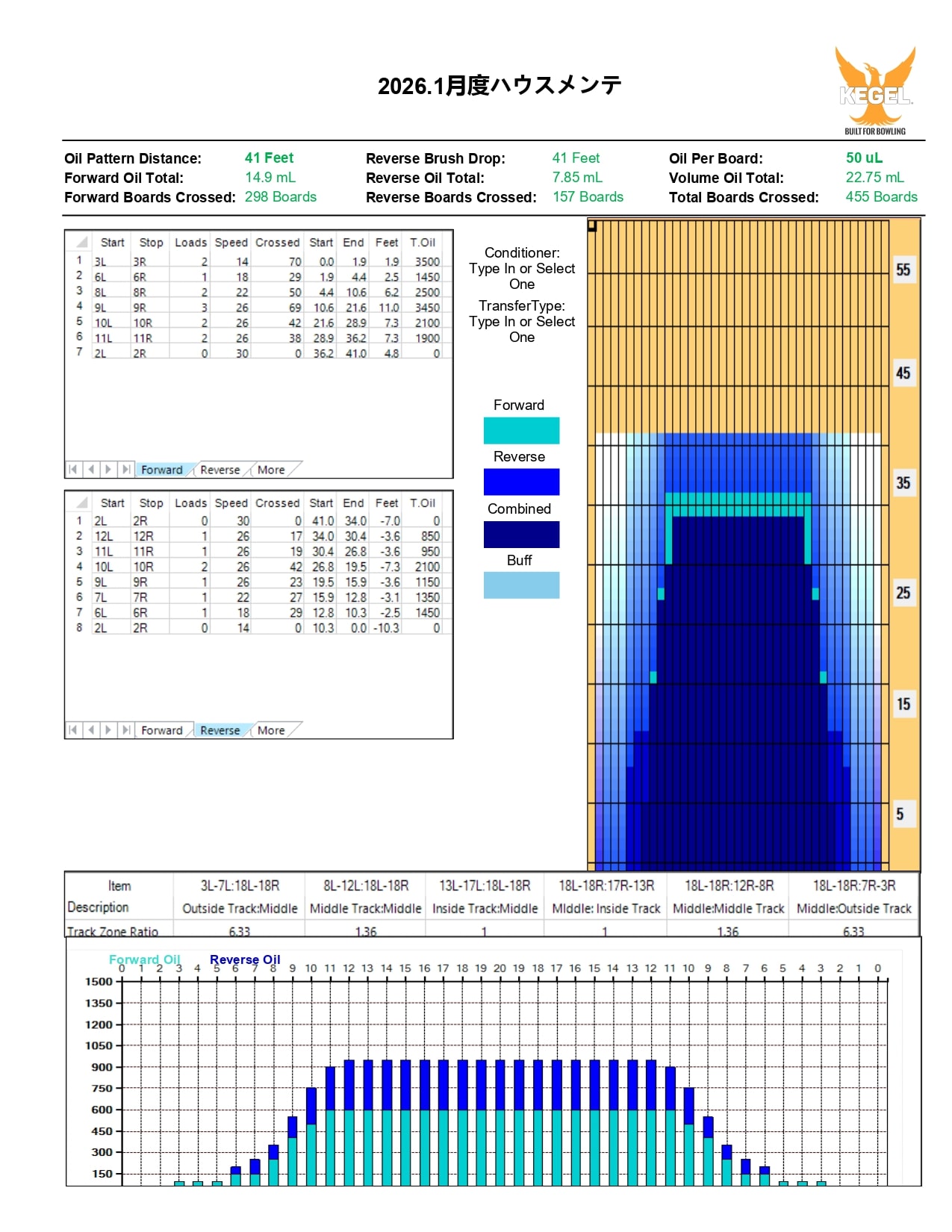Click previous-sheet arrow in upper table

[91, 470]
